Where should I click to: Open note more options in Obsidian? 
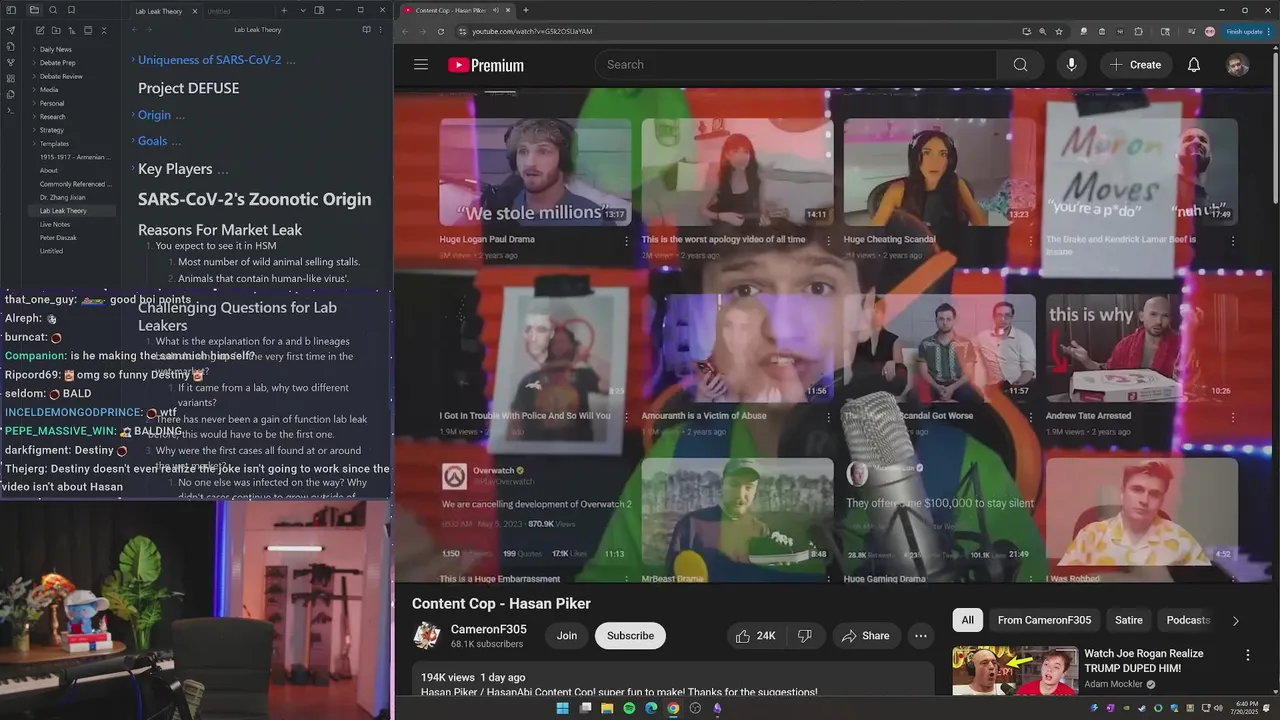point(381,30)
